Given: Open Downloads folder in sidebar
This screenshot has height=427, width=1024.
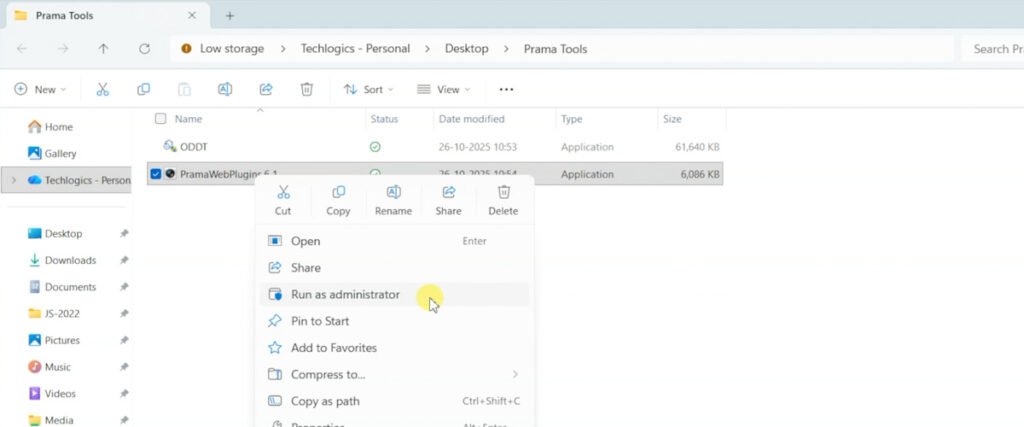Looking at the screenshot, I should pyautogui.click(x=70, y=260).
